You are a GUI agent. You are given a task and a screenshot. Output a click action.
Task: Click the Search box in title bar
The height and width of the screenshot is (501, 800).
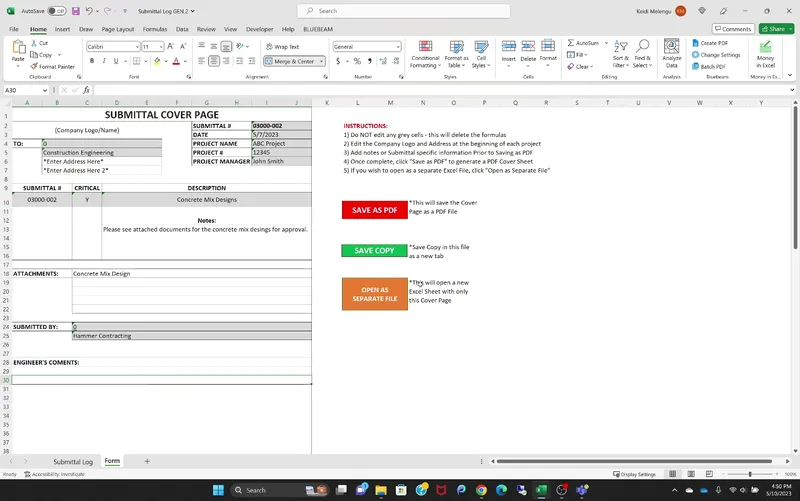point(404,11)
